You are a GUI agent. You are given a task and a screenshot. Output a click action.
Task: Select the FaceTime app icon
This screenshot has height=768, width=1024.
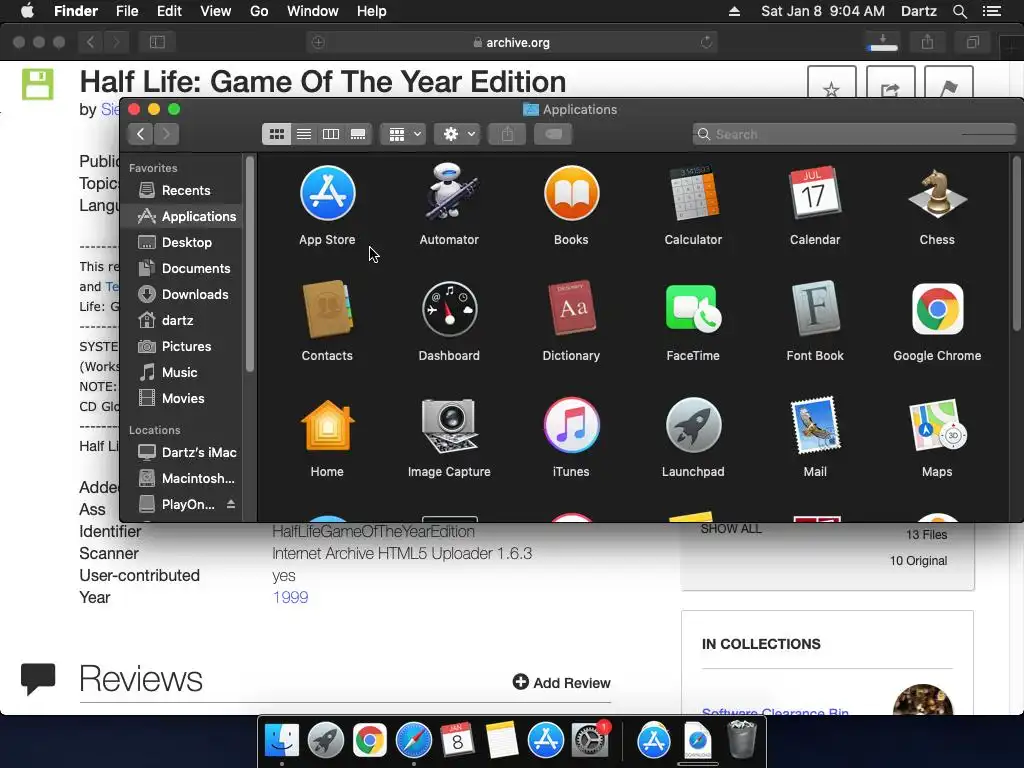(693, 309)
